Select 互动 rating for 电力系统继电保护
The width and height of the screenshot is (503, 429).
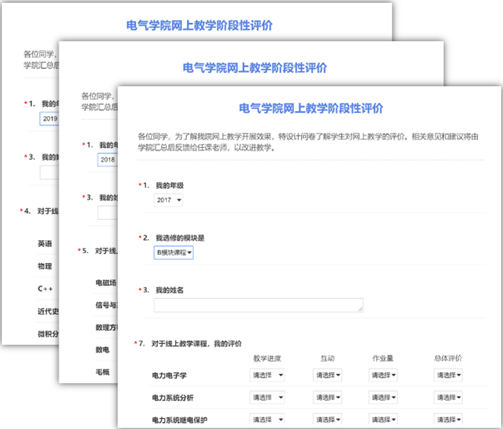click(x=327, y=419)
